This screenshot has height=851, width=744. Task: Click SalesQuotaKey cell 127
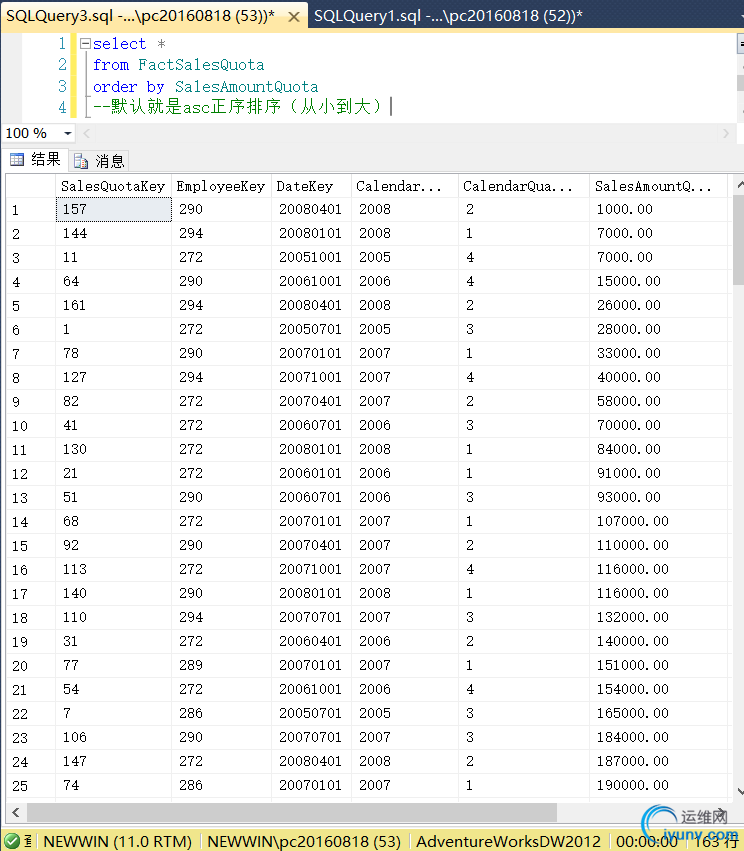tap(113, 377)
